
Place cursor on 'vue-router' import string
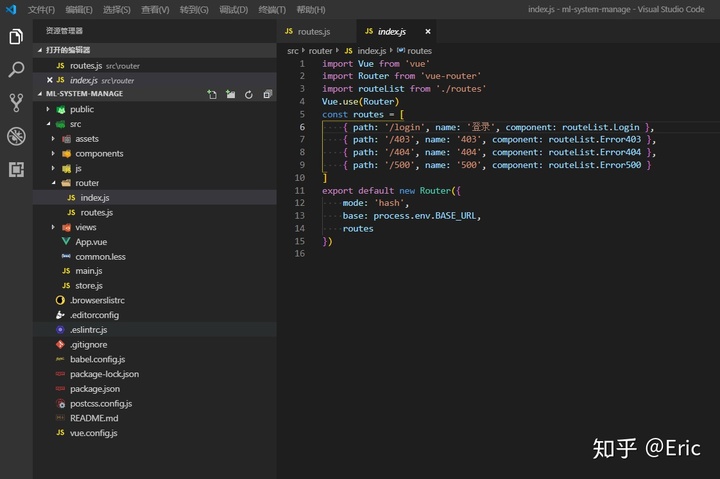(x=451, y=76)
